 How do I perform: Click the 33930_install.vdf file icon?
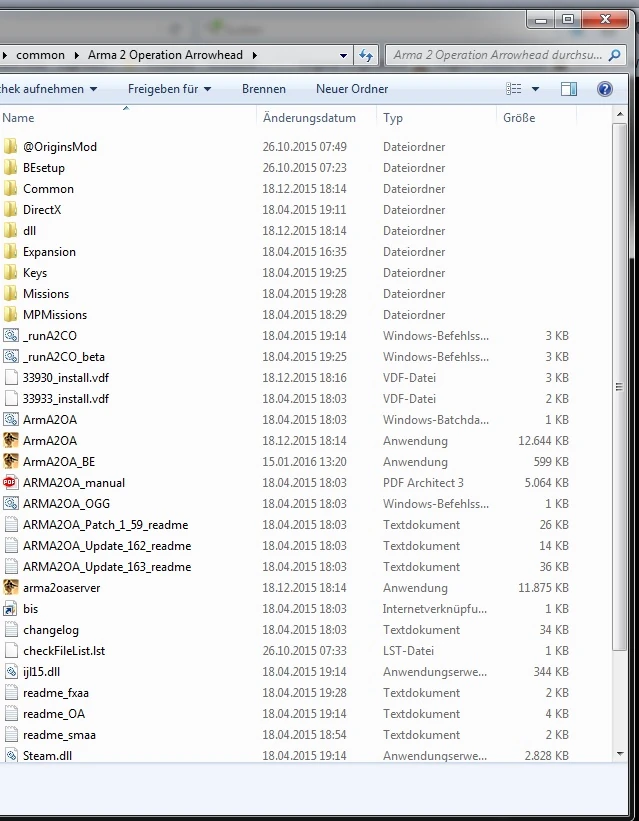[x=10, y=378]
